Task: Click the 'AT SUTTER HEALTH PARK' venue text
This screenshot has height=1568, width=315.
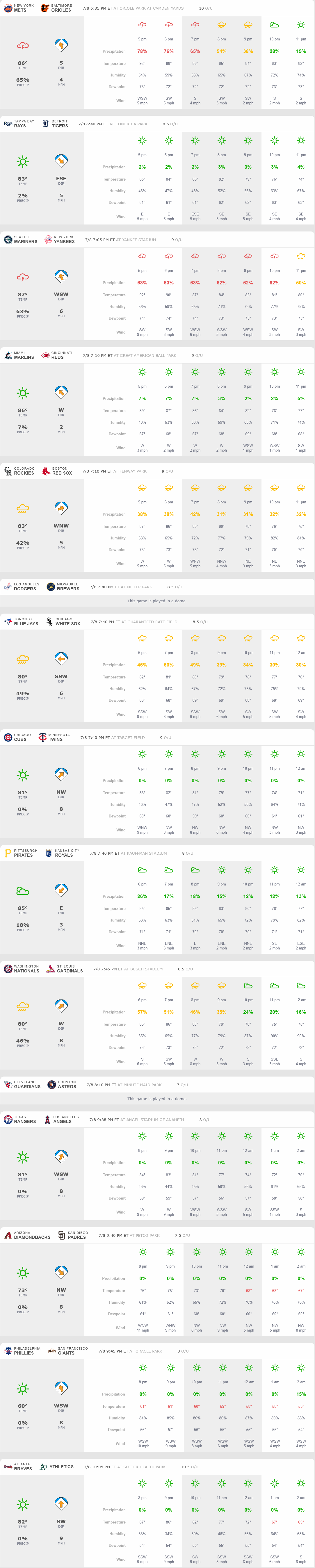Action: point(142,1467)
